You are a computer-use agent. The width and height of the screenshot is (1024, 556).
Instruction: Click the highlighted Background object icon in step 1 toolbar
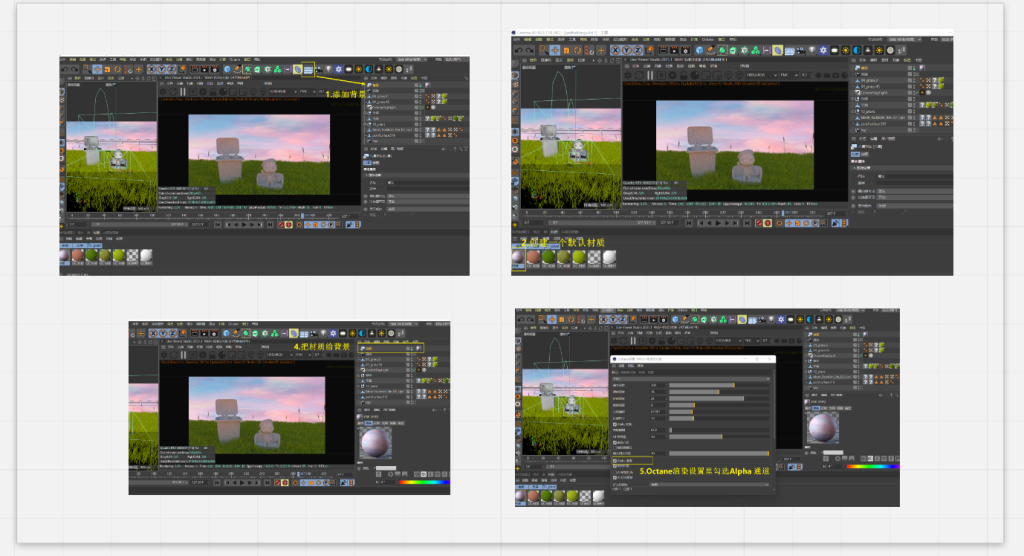(308, 69)
